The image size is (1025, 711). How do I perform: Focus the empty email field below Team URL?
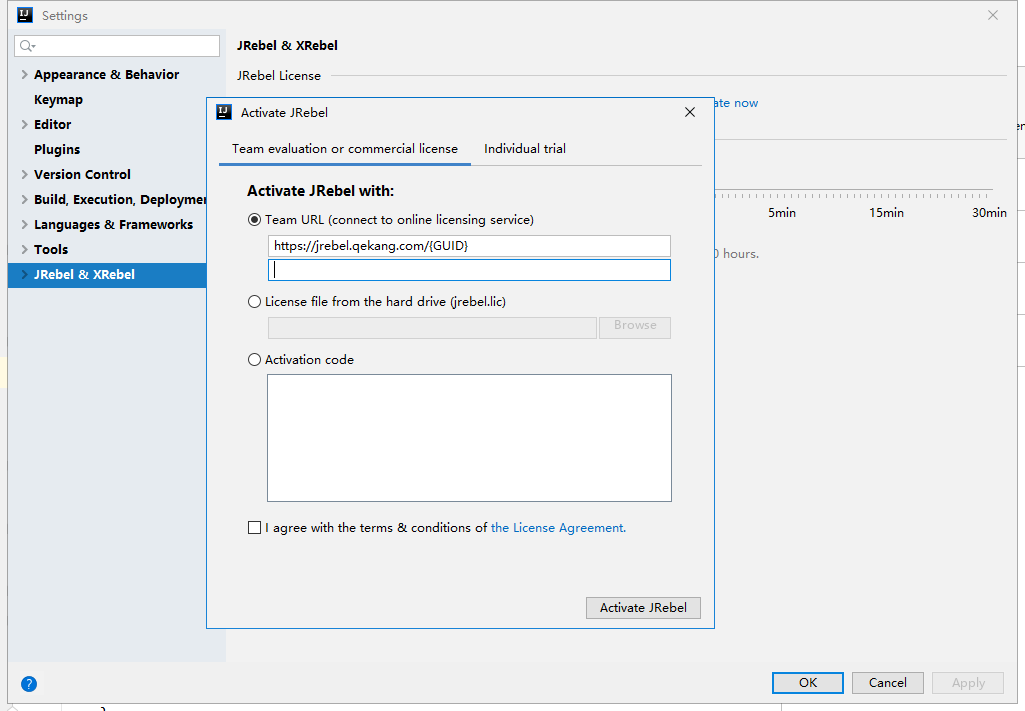(469, 270)
